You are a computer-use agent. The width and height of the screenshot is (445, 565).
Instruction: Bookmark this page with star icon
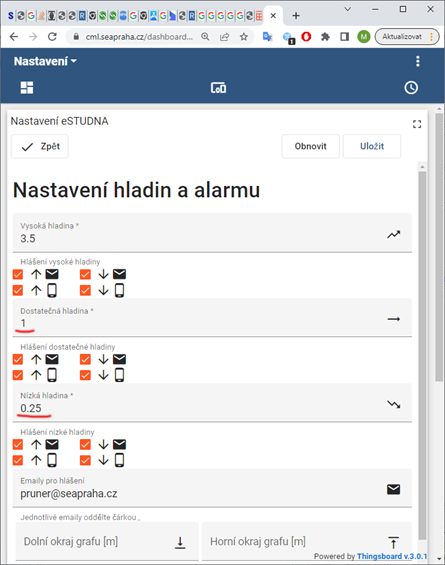[244, 37]
